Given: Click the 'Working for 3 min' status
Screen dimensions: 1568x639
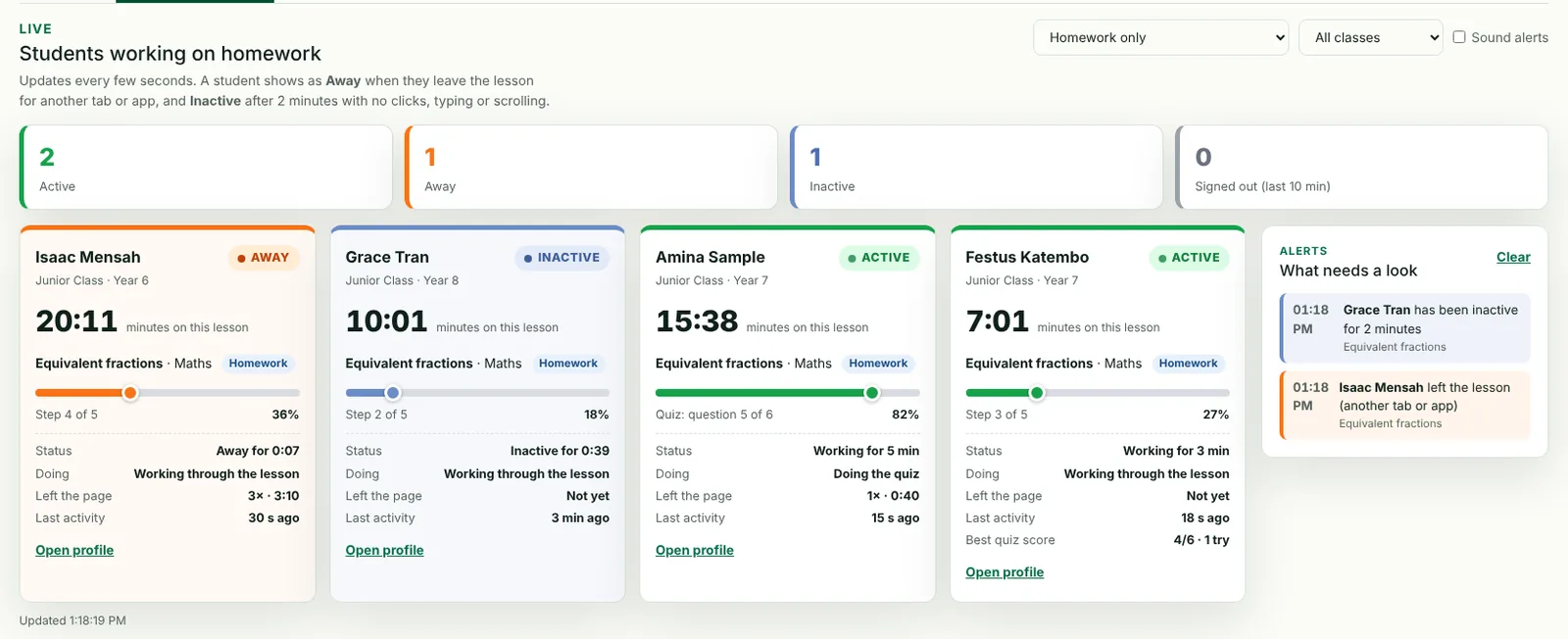Looking at the screenshot, I should [1176, 451].
